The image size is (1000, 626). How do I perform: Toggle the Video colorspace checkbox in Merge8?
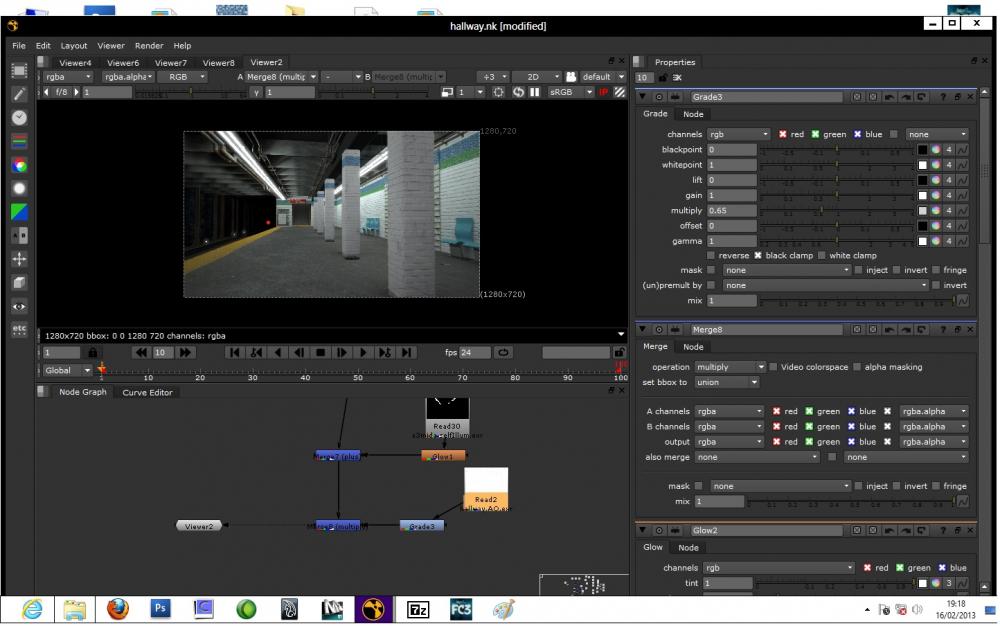[773, 367]
